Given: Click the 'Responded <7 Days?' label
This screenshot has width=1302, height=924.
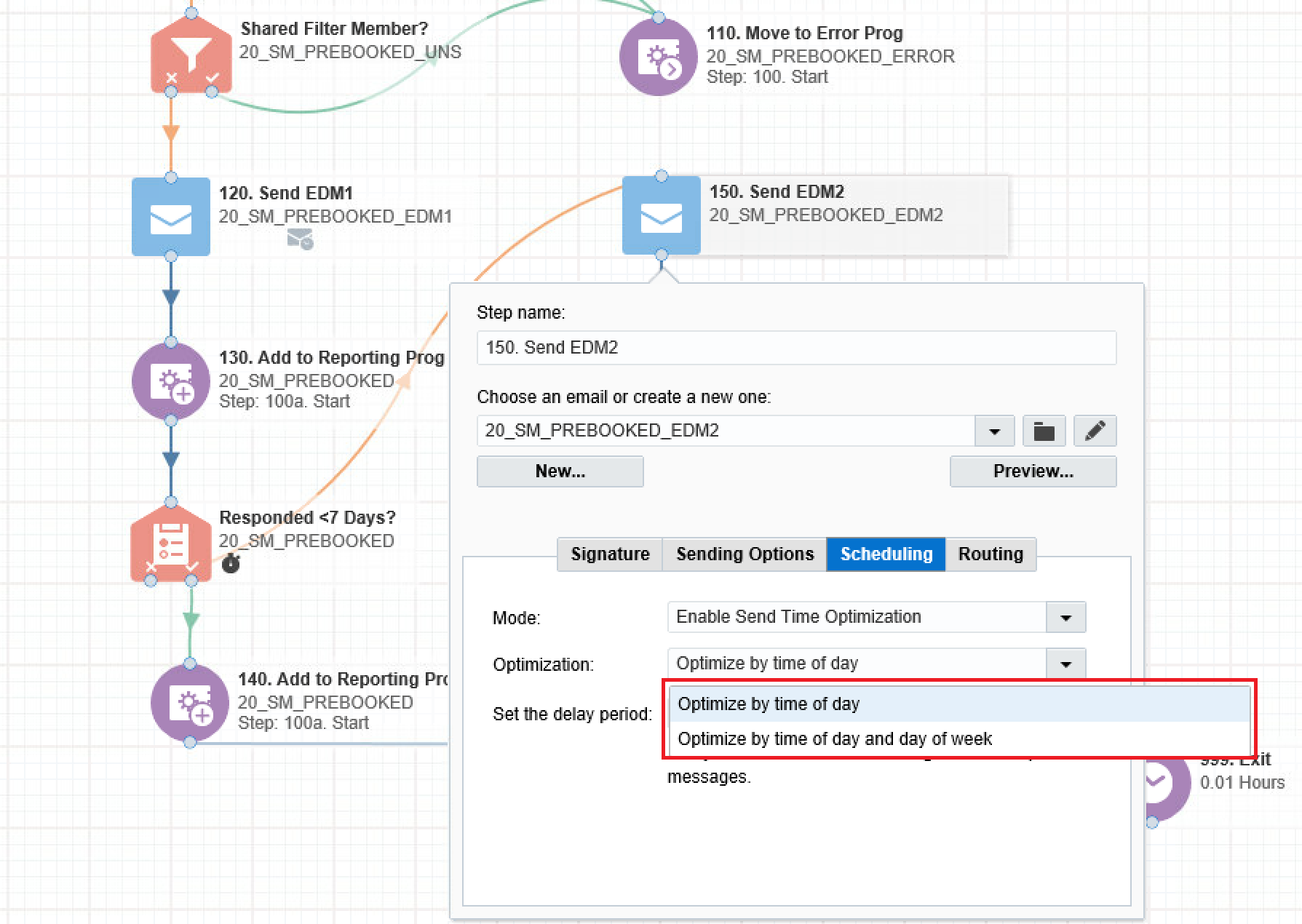Looking at the screenshot, I should pos(307,517).
